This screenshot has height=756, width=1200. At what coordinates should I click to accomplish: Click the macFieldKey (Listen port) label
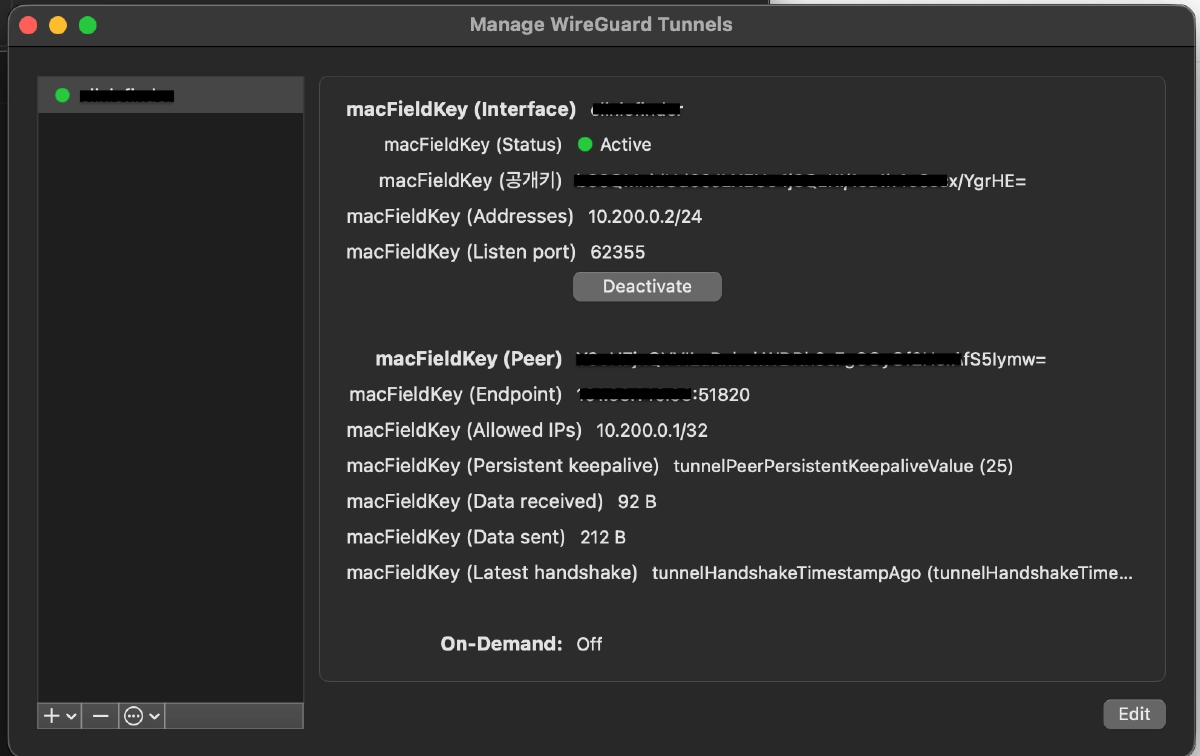(x=461, y=252)
